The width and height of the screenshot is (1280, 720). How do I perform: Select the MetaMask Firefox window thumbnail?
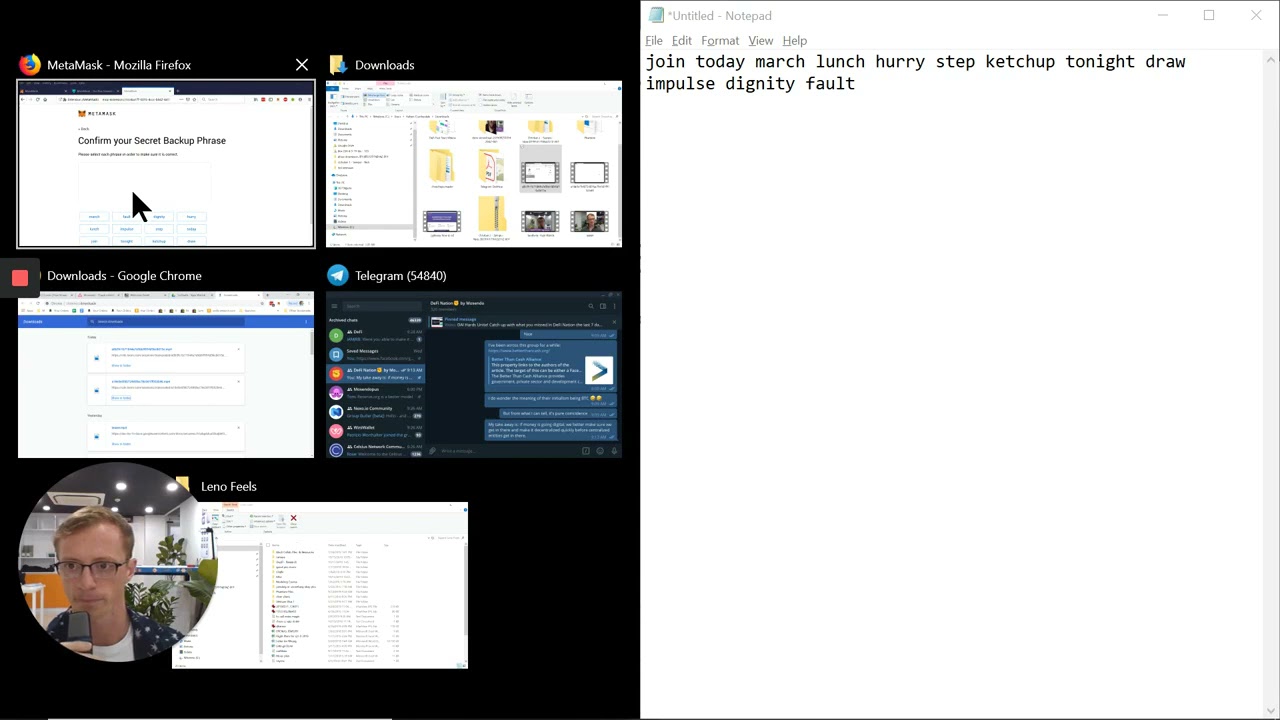166,164
